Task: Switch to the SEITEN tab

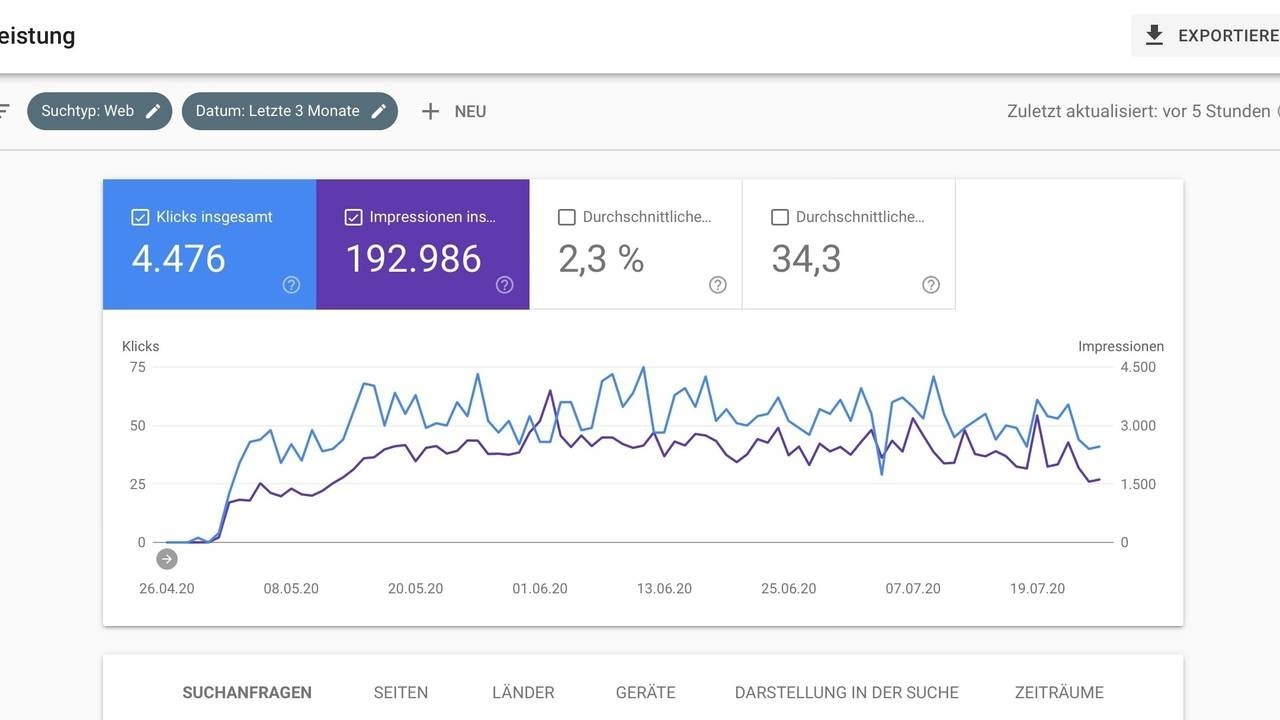Action: (x=401, y=692)
